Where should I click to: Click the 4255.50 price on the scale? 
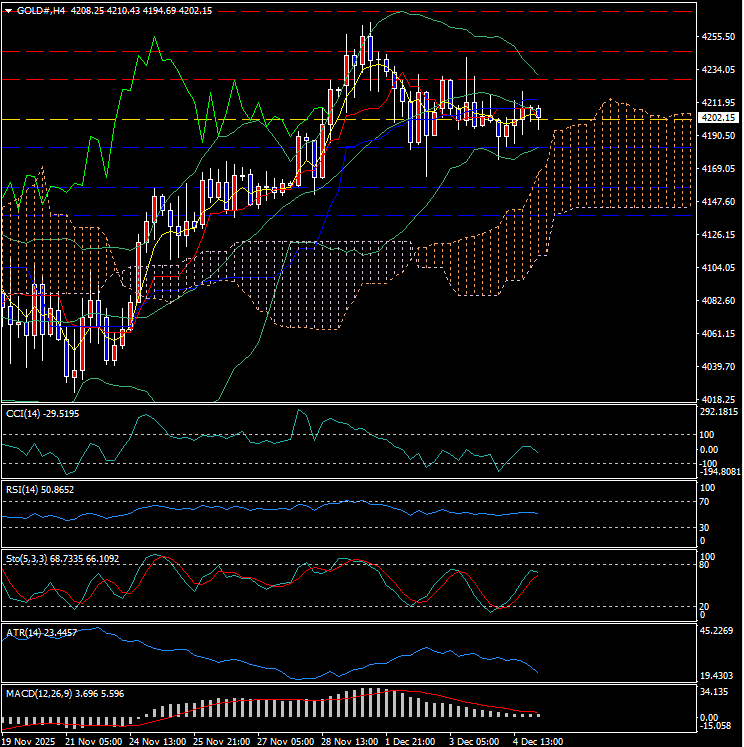(x=719, y=37)
